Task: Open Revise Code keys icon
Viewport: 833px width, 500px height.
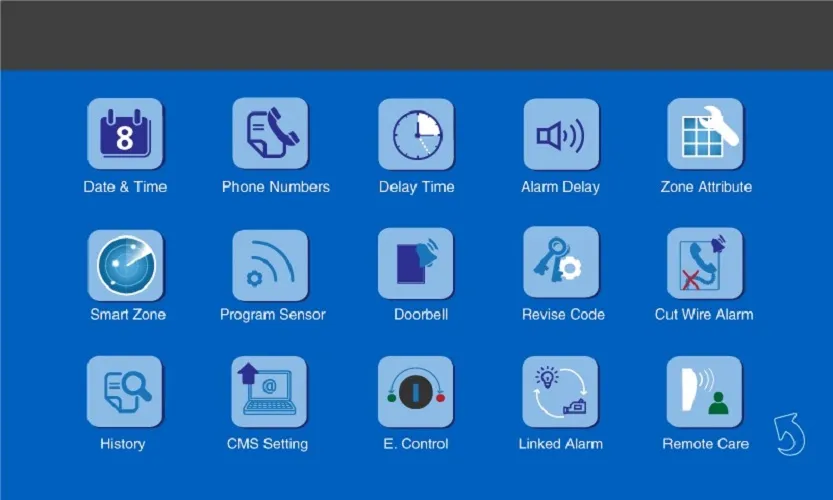Action: click(561, 264)
